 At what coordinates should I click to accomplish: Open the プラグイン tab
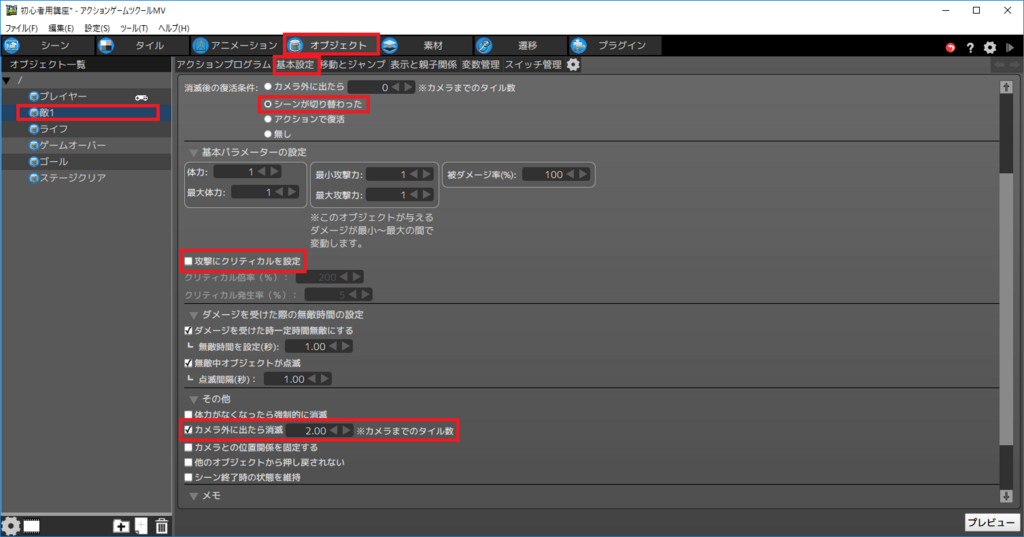point(614,45)
